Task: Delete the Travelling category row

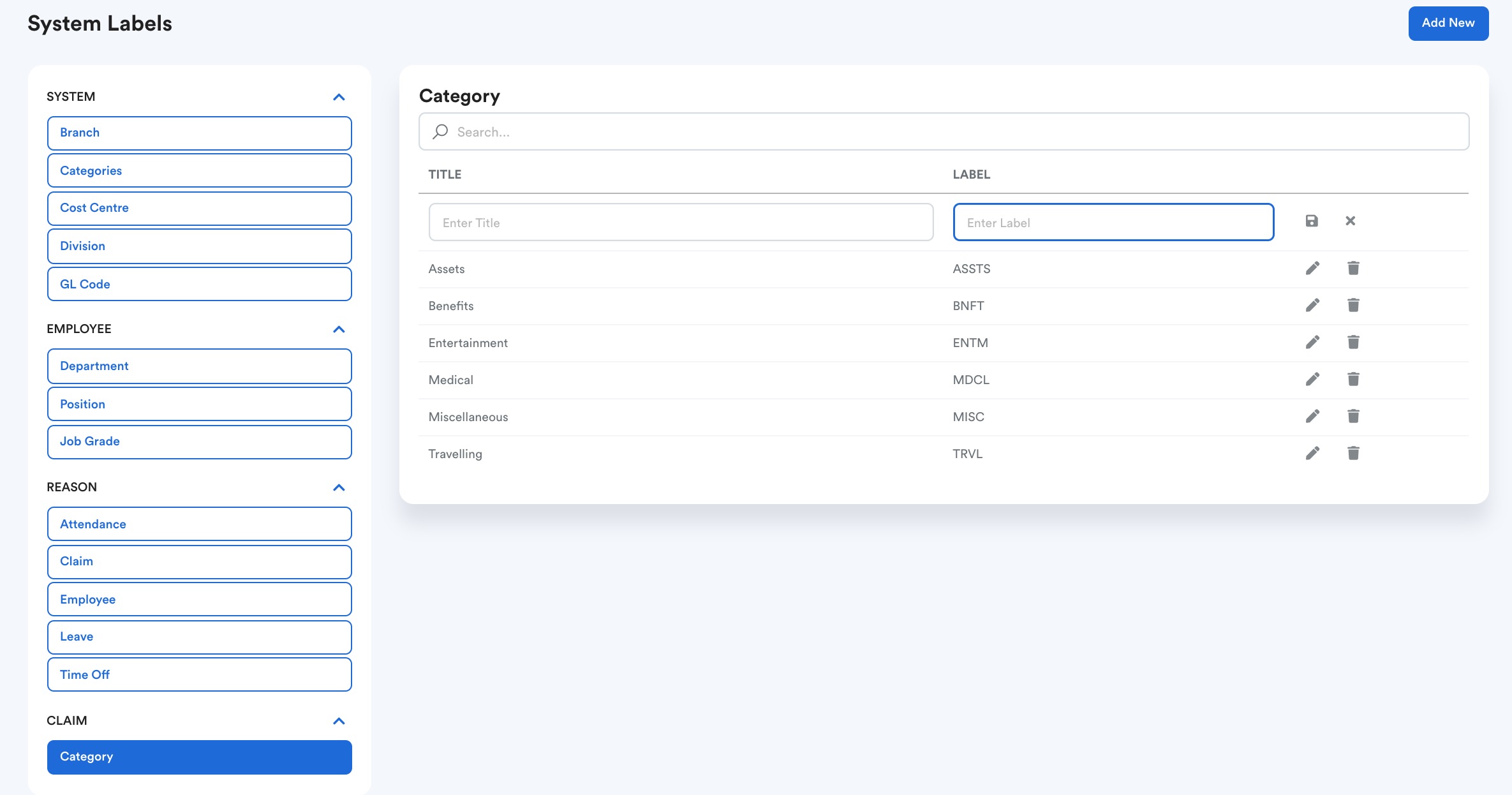Action: (x=1353, y=453)
